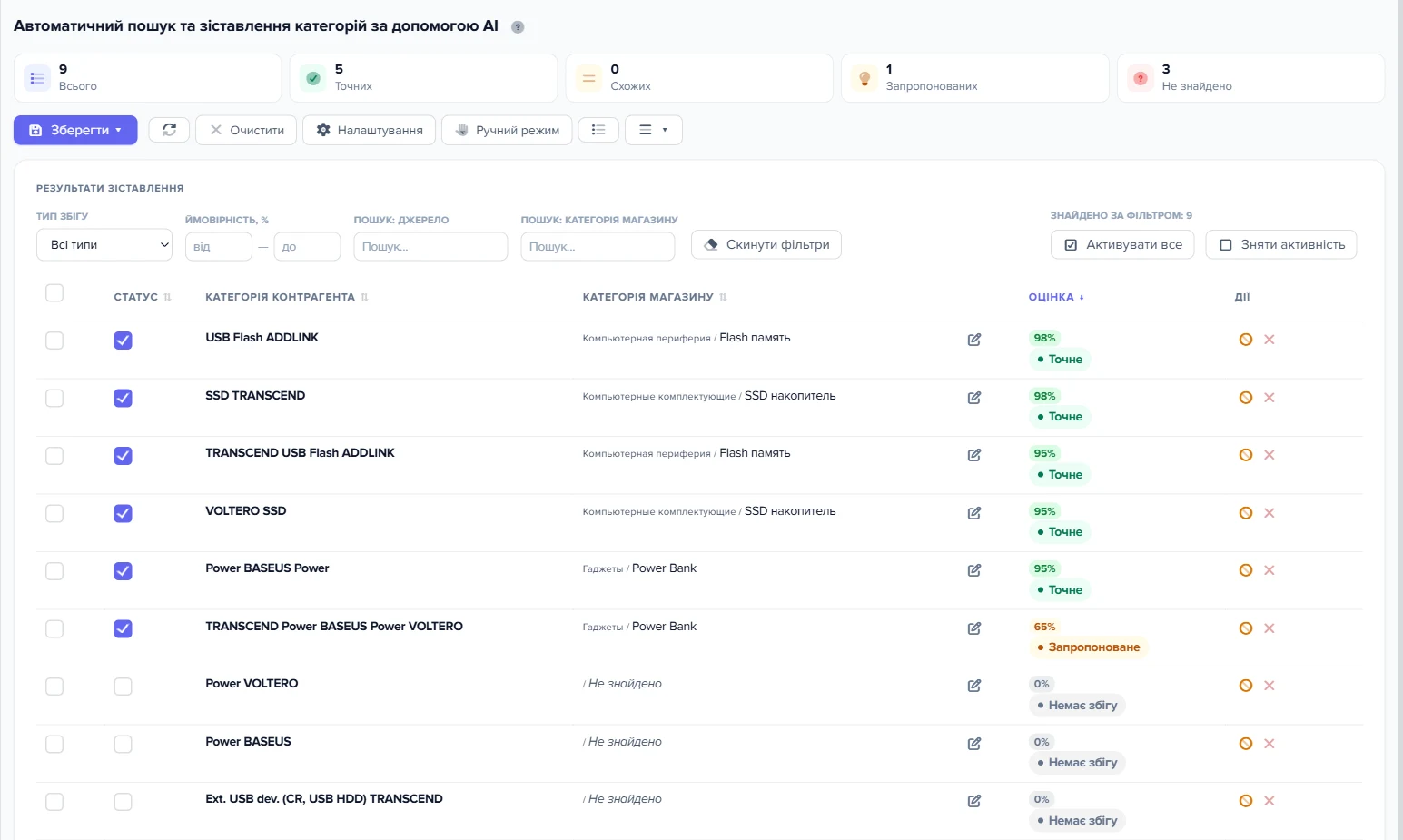Screen dimensions: 1403x840
Task: Open the list view icon button
Action: coord(598,130)
